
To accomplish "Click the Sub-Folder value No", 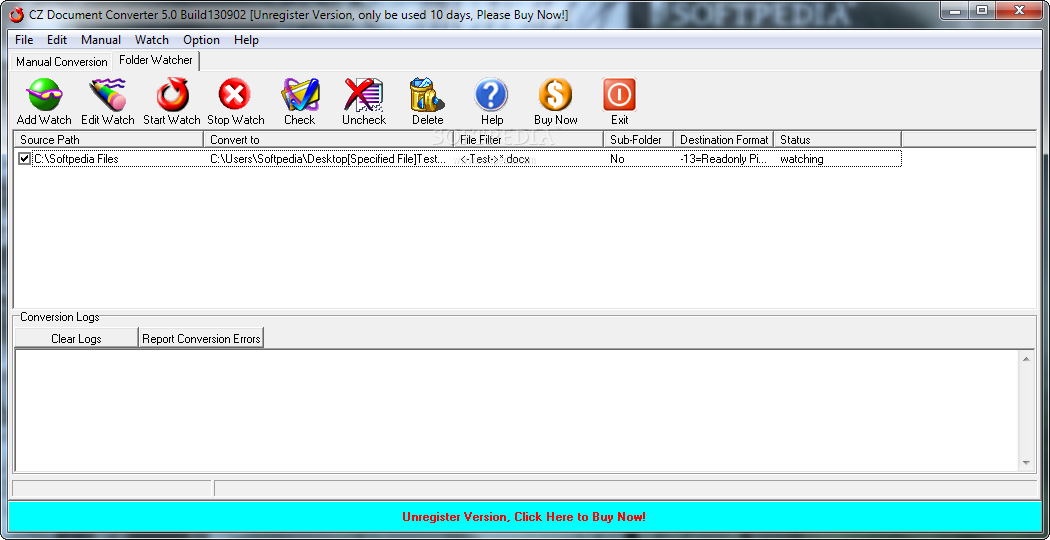I will [617, 159].
